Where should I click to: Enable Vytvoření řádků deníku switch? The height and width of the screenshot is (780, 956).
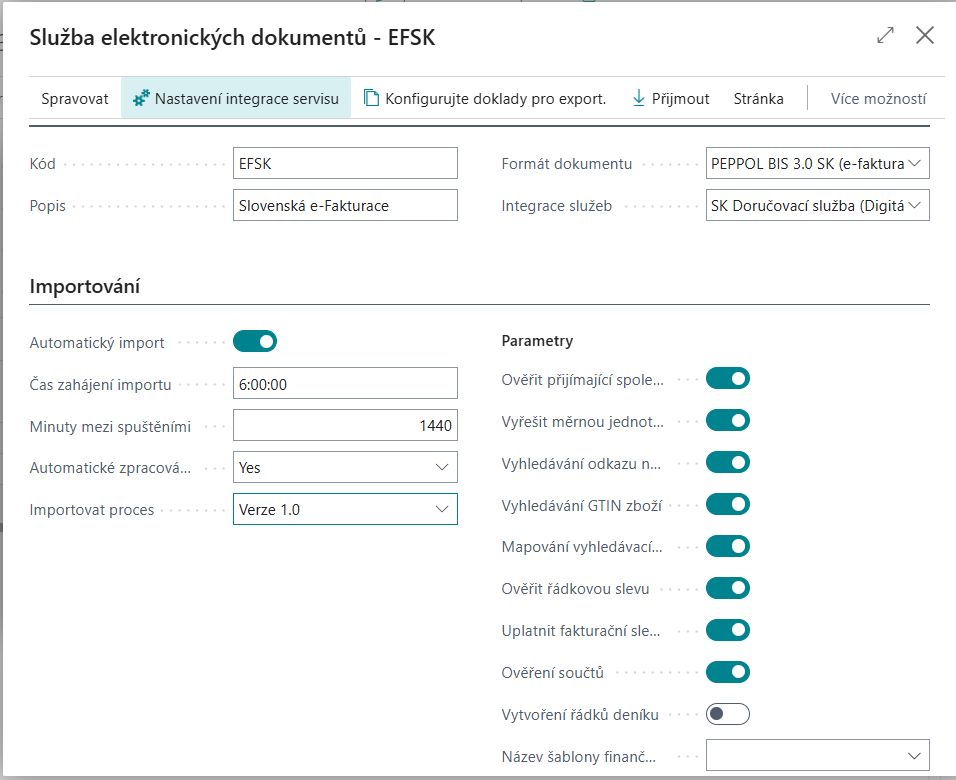728,714
